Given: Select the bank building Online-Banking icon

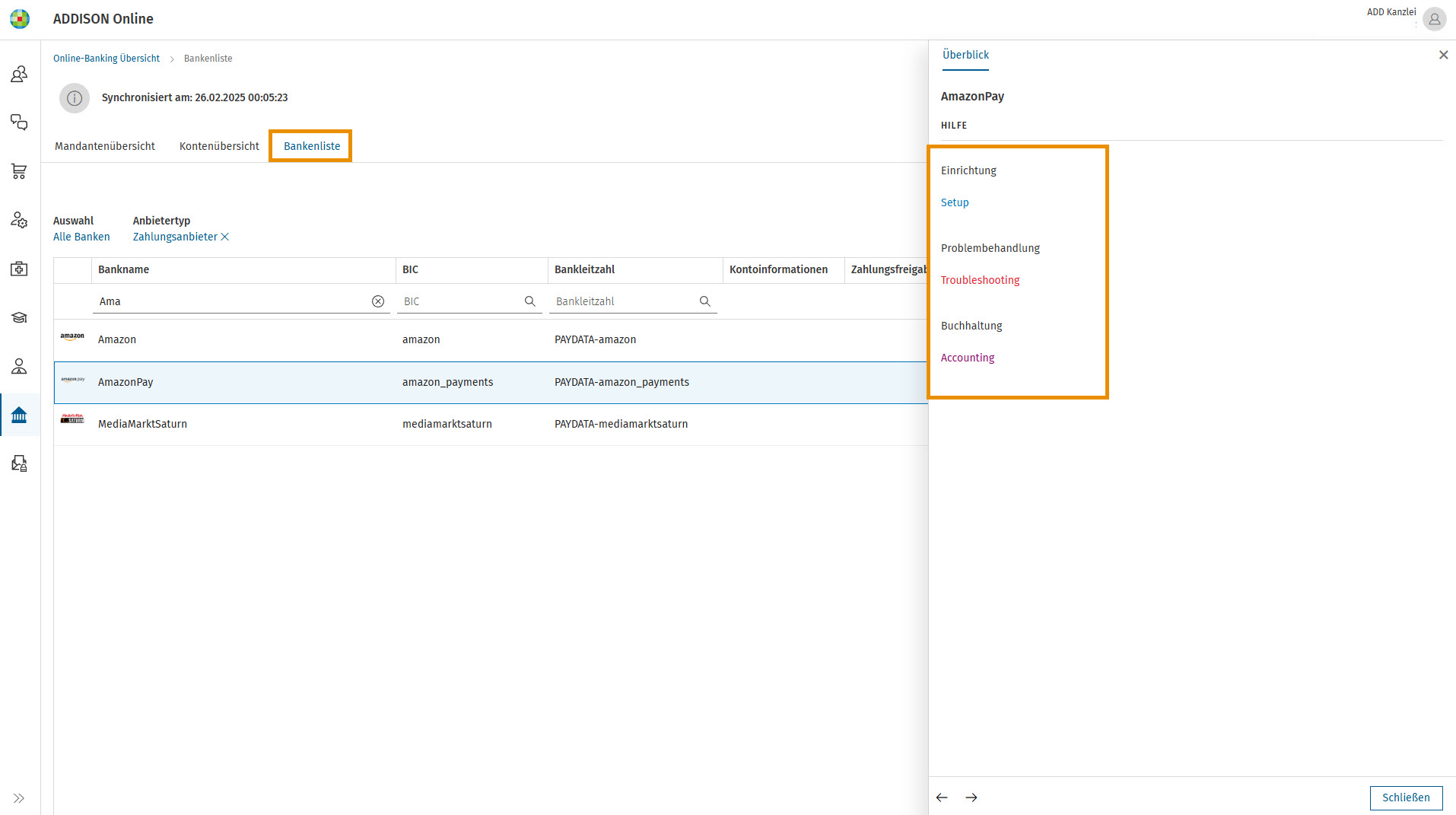Looking at the screenshot, I should [19, 415].
